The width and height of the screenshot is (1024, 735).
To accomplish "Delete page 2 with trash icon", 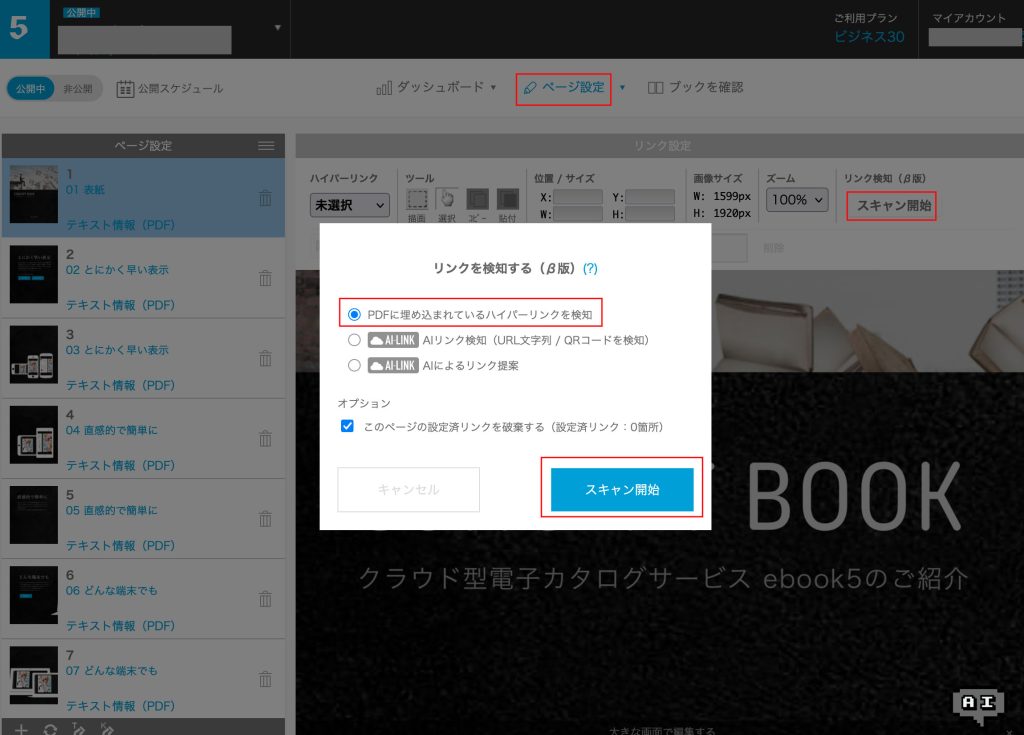I will click(265, 278).
